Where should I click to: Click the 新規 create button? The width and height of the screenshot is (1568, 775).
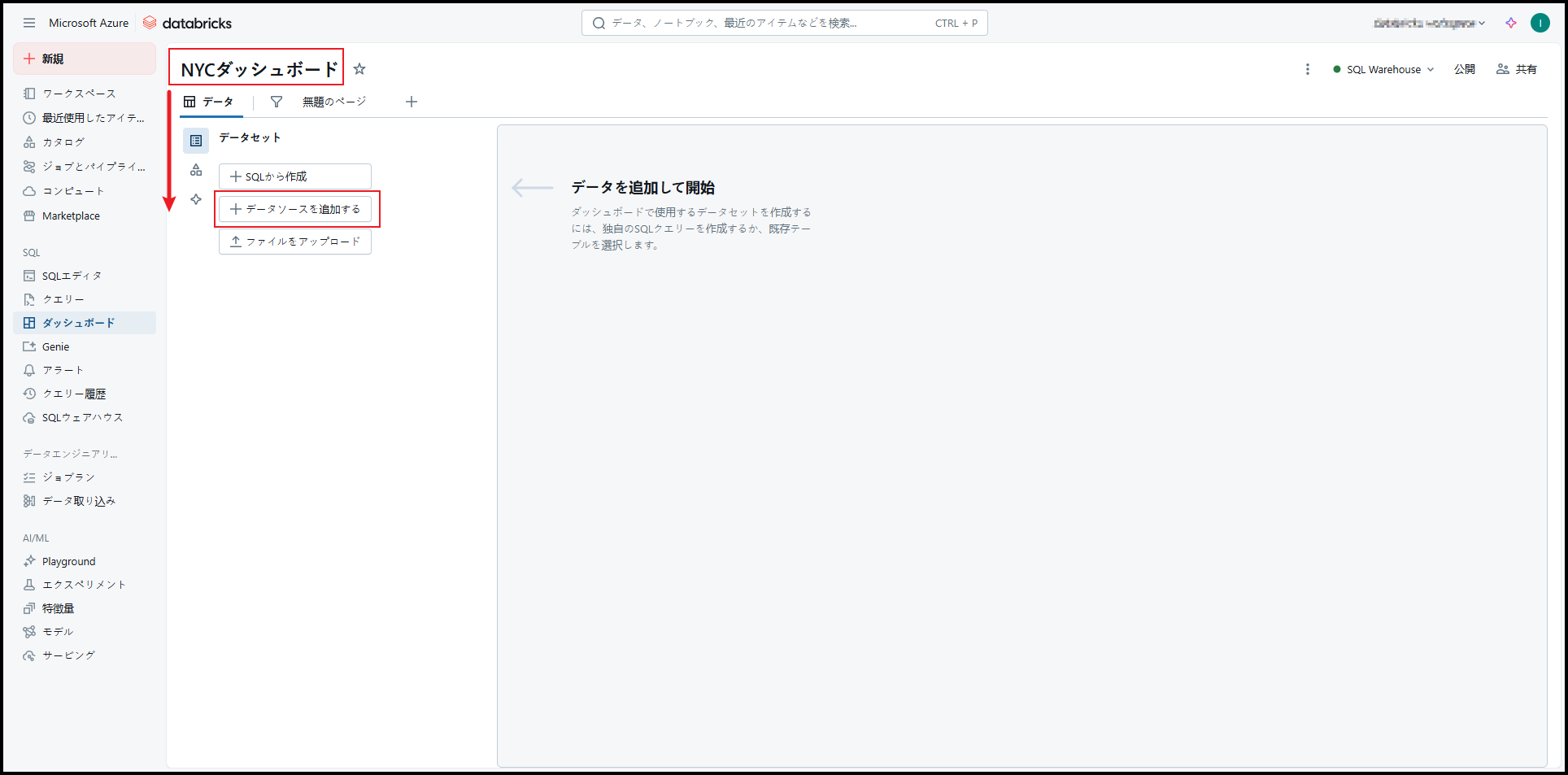point(84,59)
